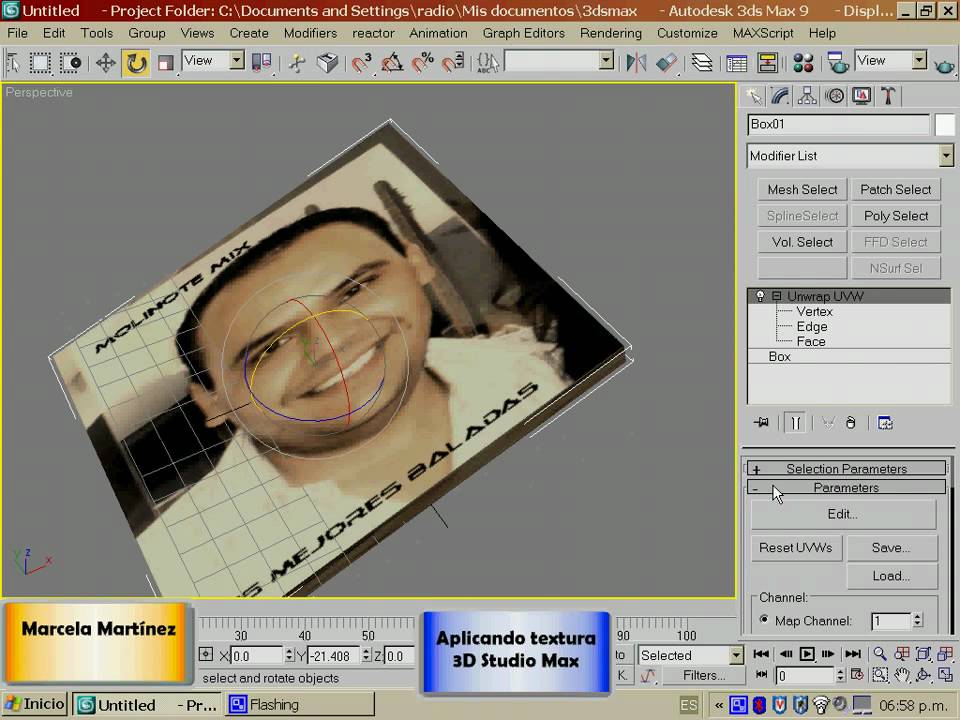Open Schematic View from toolbar
The width and height of the screenshot is (960, 720).
coord(767,62)
